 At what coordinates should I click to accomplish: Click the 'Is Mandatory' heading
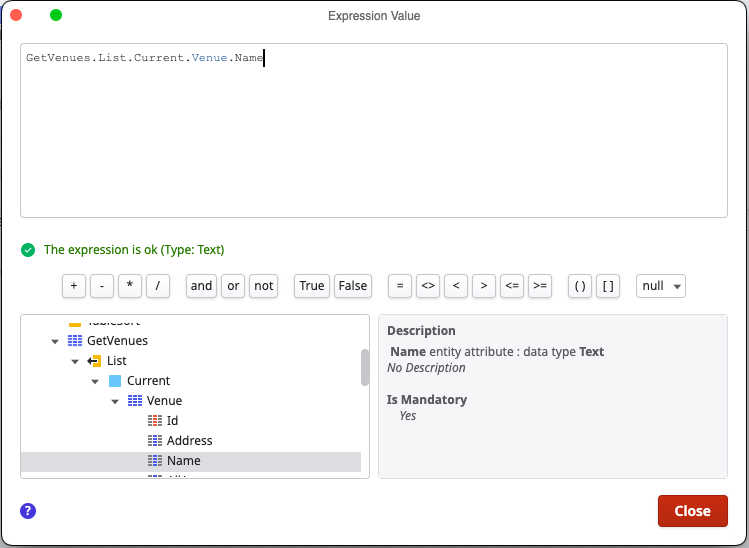pos(427,399)
